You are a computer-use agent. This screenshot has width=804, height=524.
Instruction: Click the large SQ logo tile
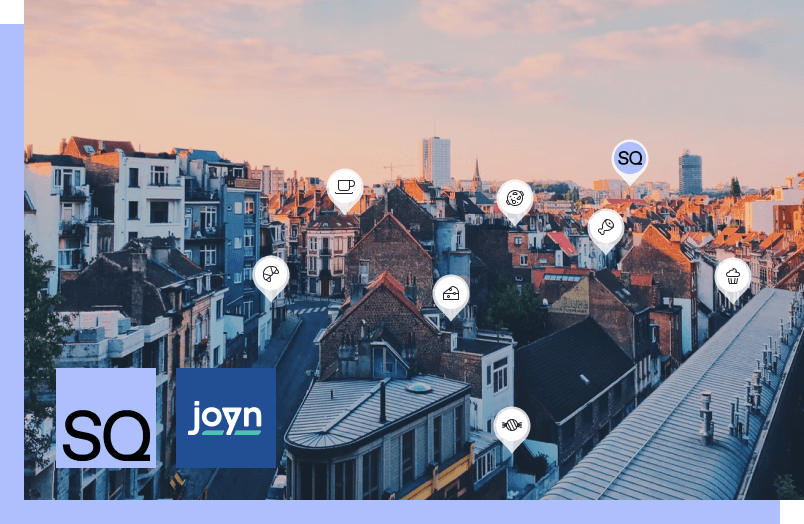[x=106, y=418]
